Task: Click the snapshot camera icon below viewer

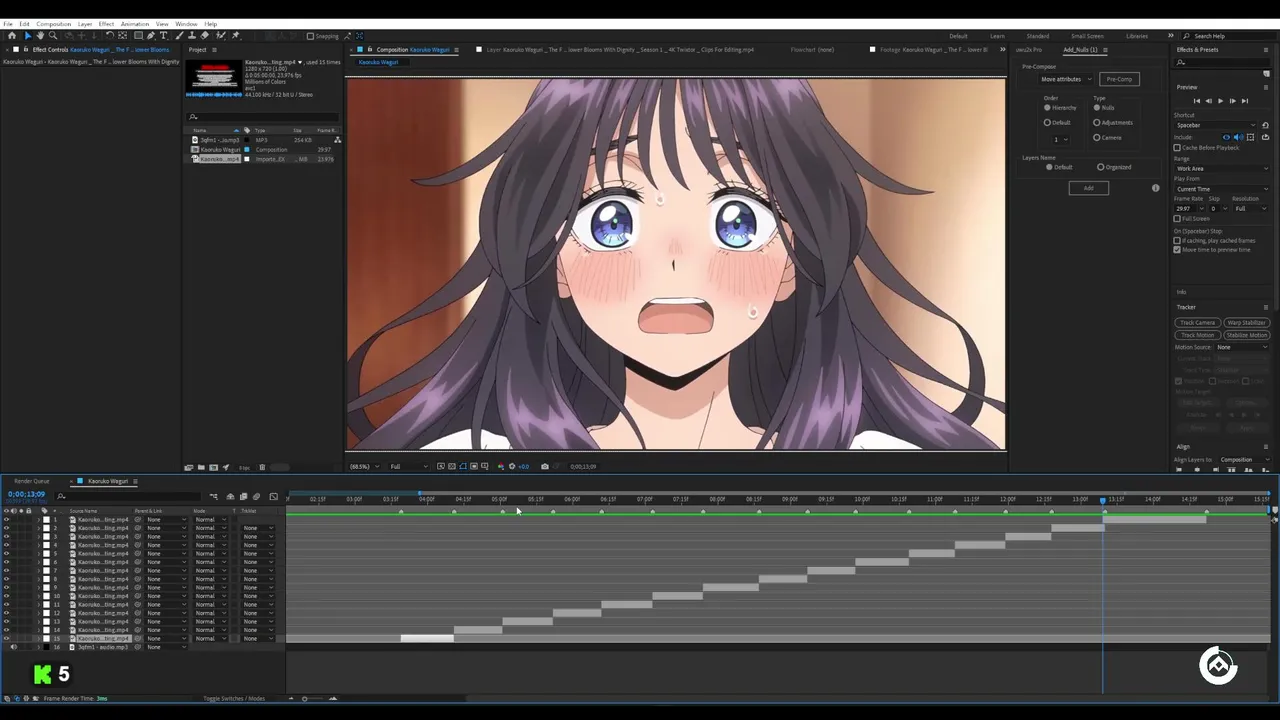Action: 545,466
